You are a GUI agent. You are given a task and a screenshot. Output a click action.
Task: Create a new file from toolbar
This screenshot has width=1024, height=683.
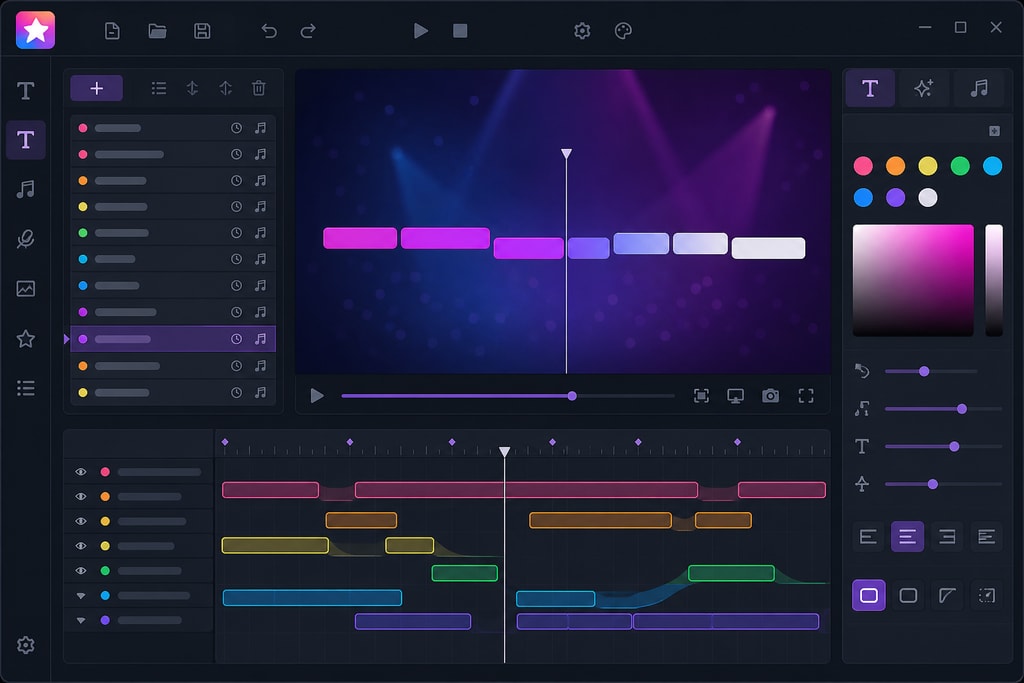click(x=112, y=31)
